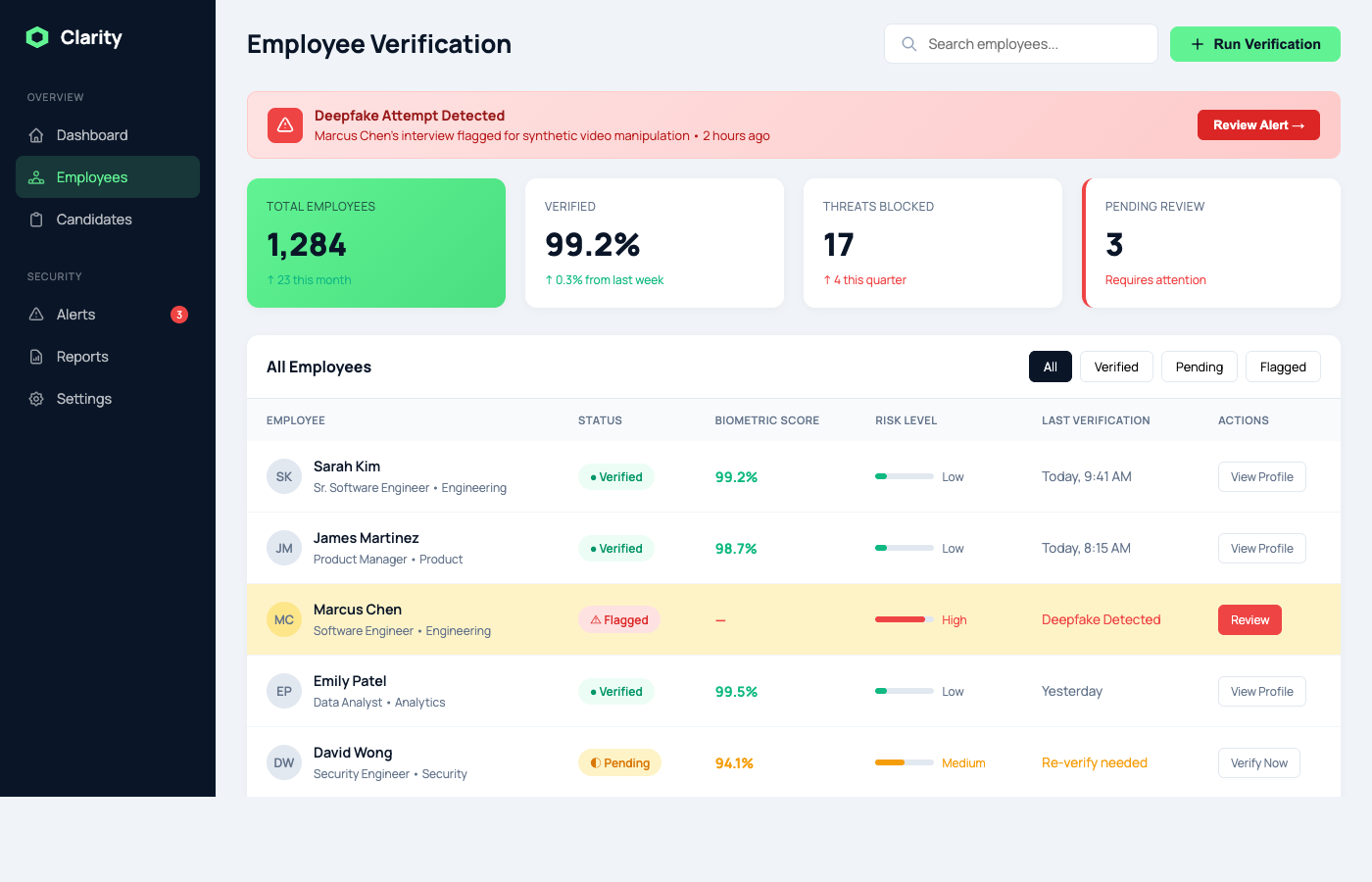This screenshot has height=882, width=1372.
Task: Open Sarah Kim's View Profile
Action: (x=1261, y=476)
